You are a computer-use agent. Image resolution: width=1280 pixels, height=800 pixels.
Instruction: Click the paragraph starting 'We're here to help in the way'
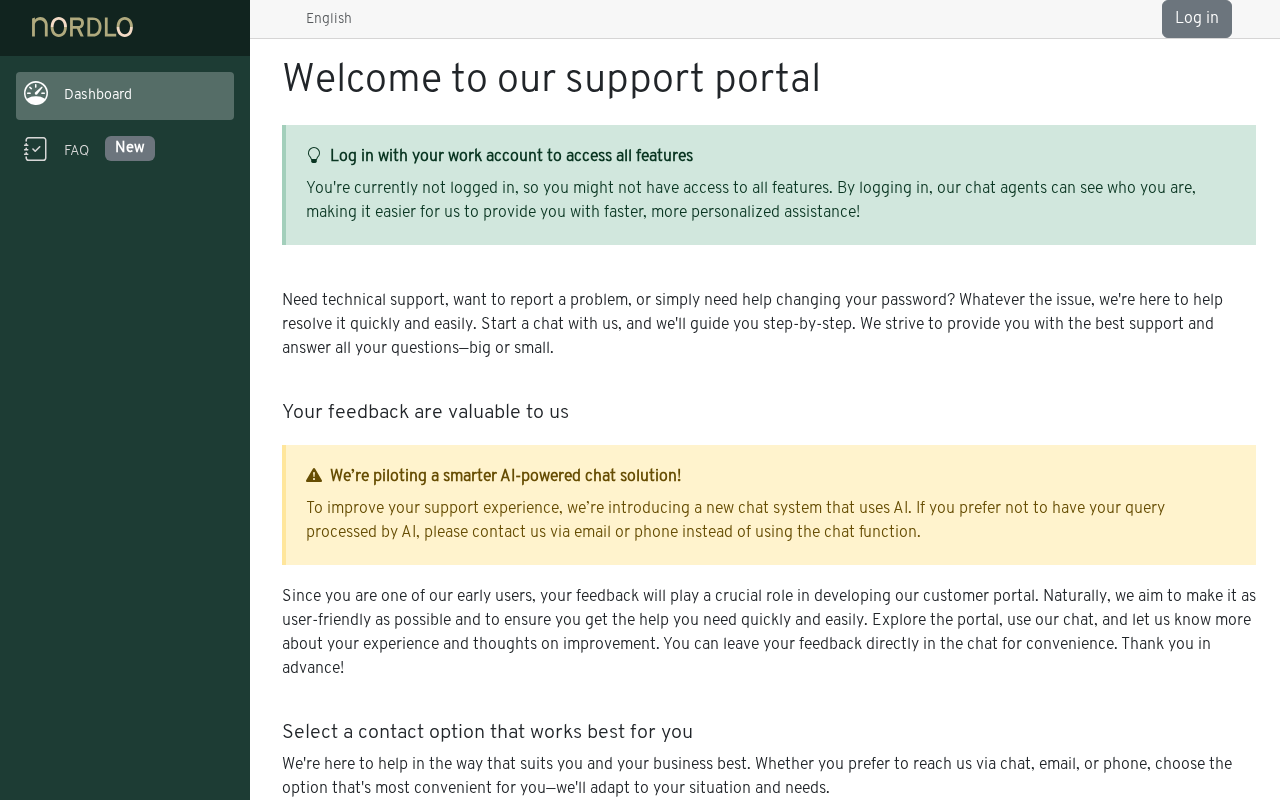pyautogui.click(x=757, y=776)
